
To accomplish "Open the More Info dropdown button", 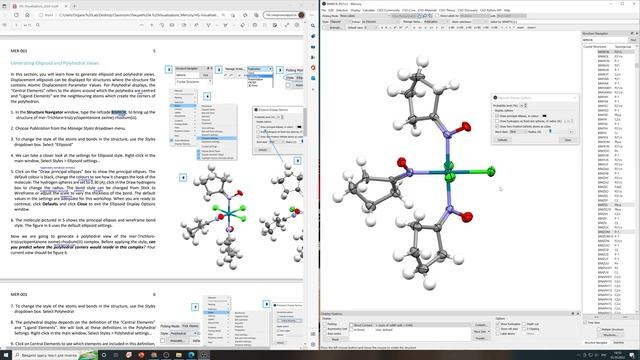I will coord(481,331).
